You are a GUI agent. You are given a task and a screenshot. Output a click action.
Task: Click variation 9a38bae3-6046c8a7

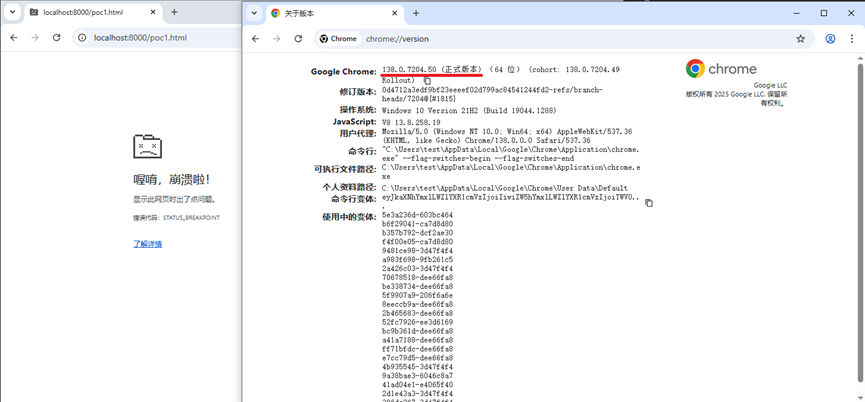(x=417, y=376)
